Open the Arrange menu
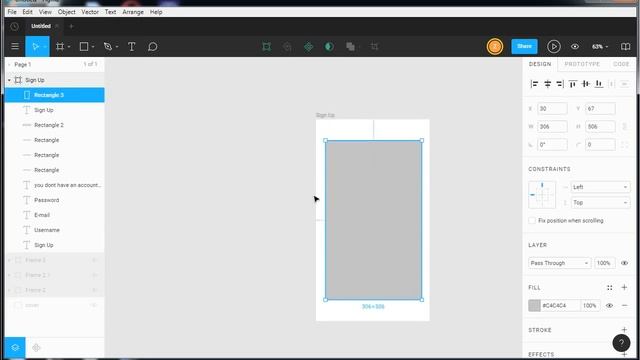 pos(133,12)
